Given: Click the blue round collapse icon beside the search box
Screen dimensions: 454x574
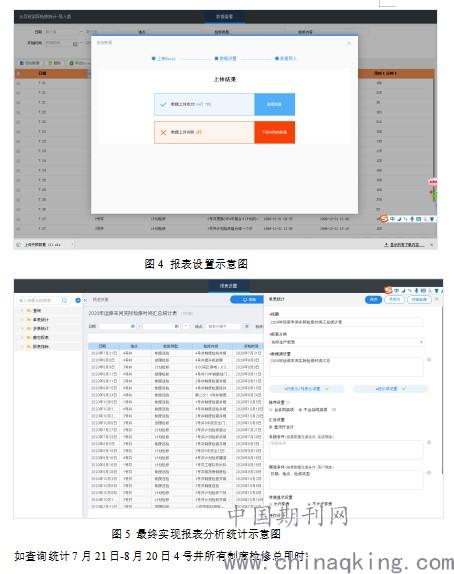Looking at the screenshot, I should point(78,300).
